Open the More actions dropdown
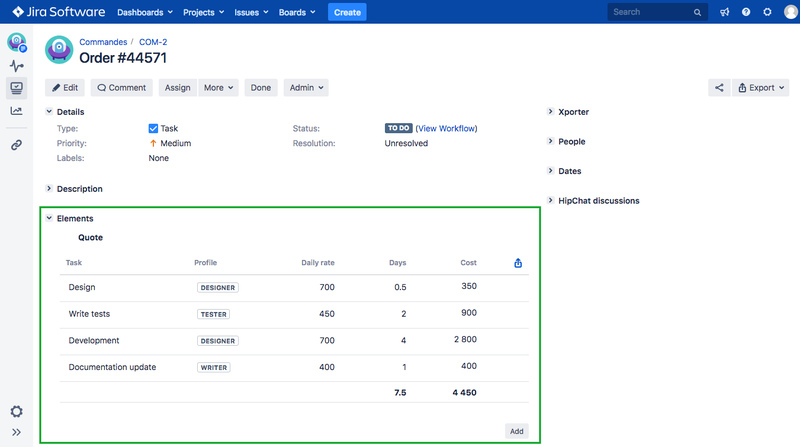Image resolution: width=800 pixels, height=447 pixels. (219, 88)
